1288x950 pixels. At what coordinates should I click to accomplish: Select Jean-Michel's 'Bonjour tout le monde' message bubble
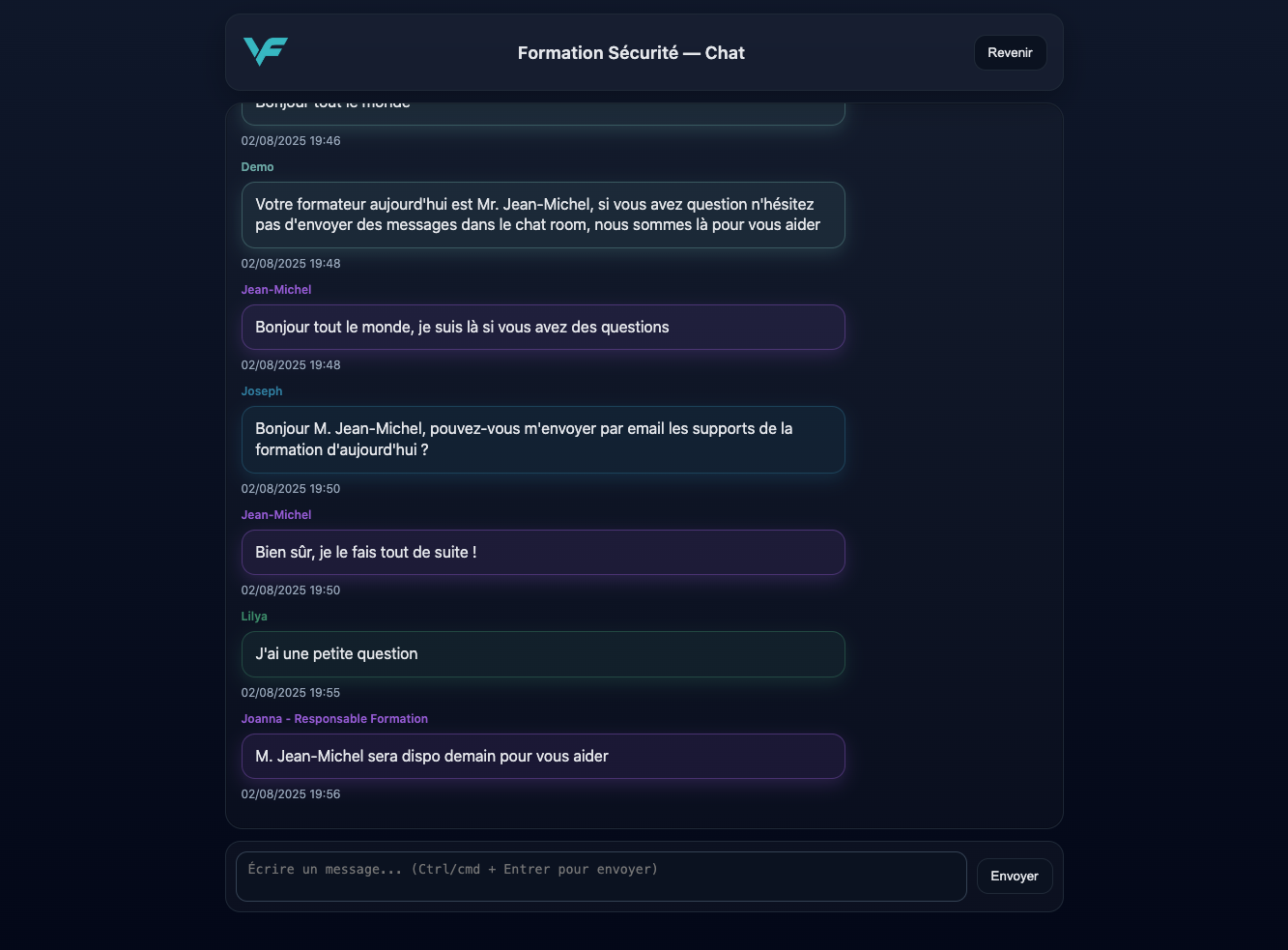click(x=543, y=328)
